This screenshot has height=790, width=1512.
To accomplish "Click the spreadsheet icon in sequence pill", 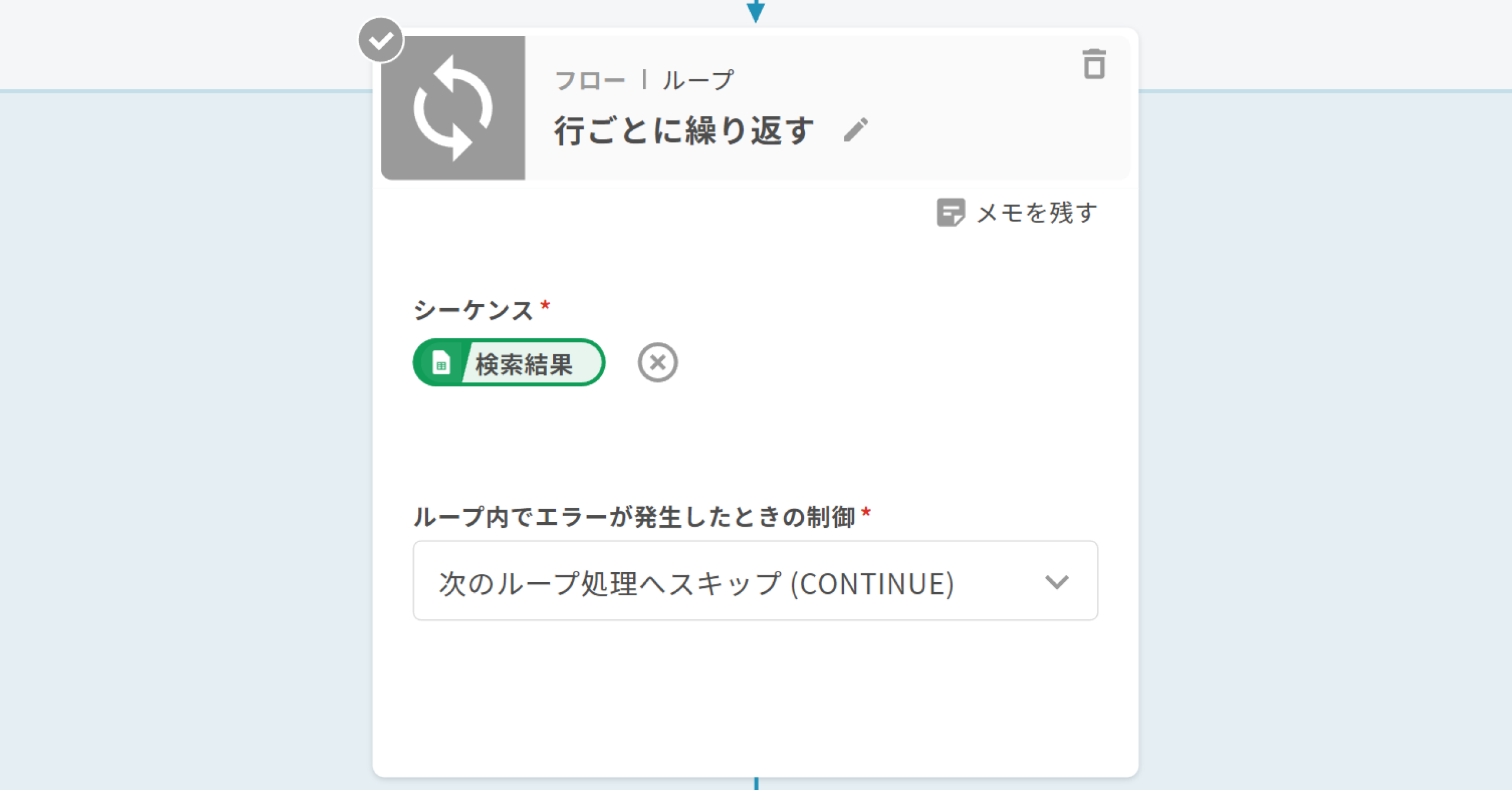I will coord(441,363).
